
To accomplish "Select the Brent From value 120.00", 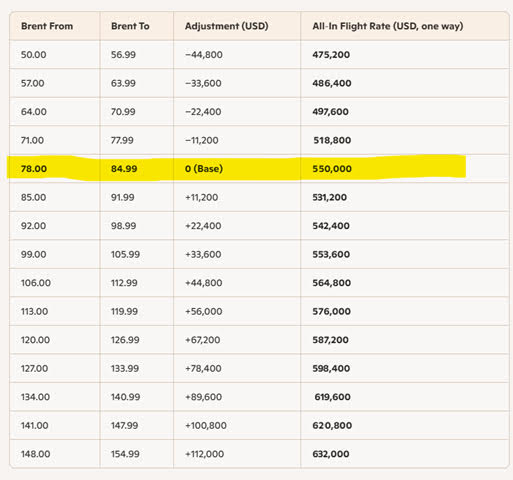I will [36, 340].
